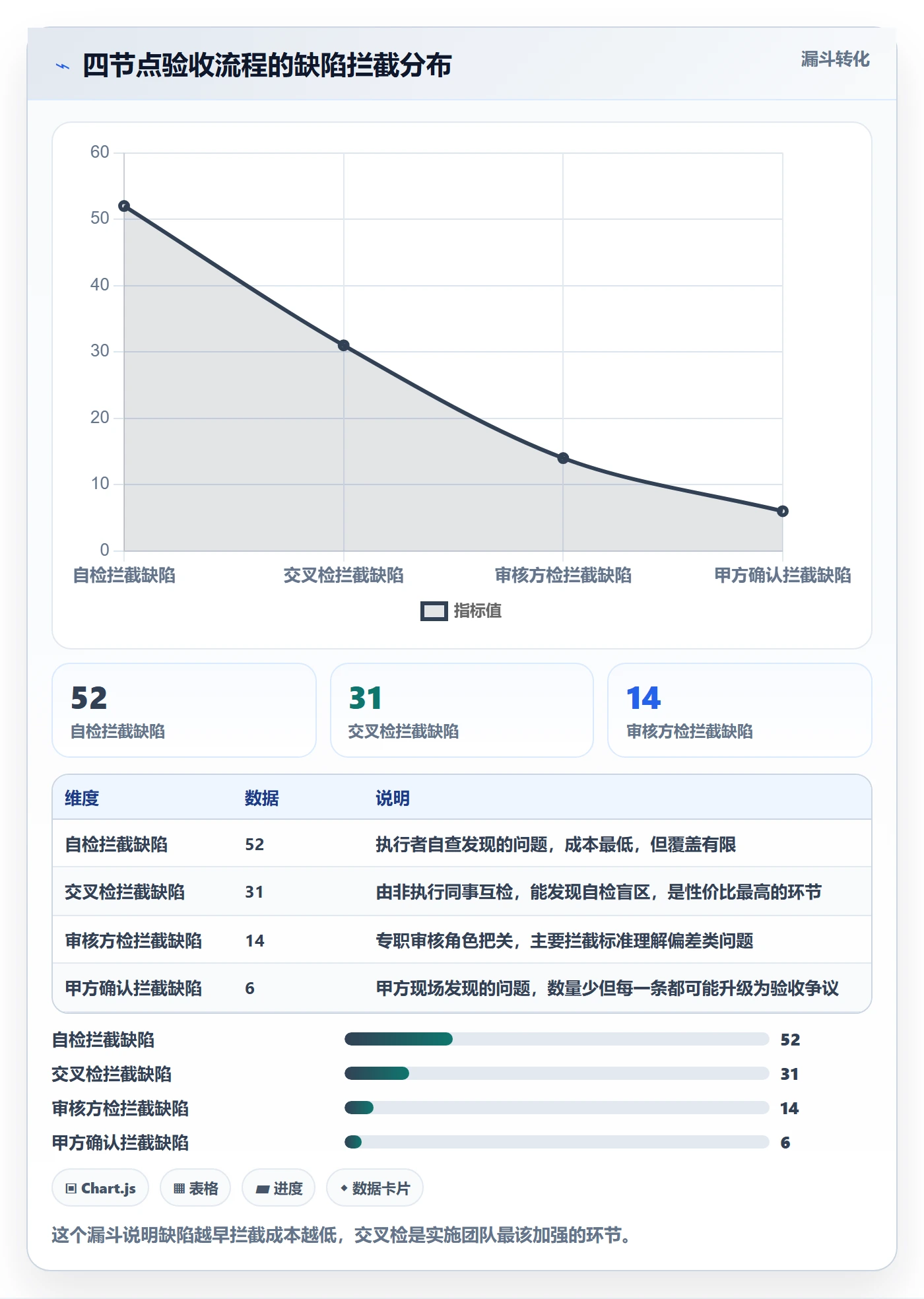Toggle the 指标值 legend swatch
Viewport: 924px width, 1299px height.
tap(434, 611)
